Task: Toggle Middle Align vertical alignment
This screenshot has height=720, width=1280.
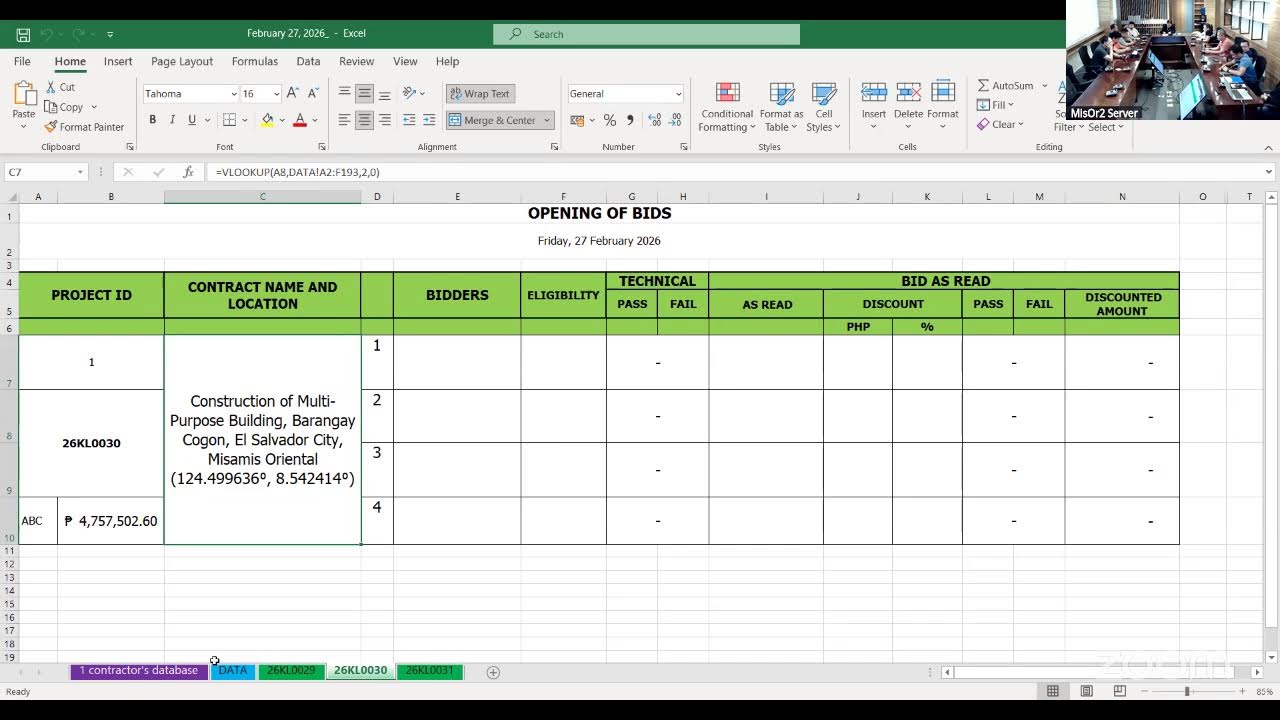Action: point(364,93)
